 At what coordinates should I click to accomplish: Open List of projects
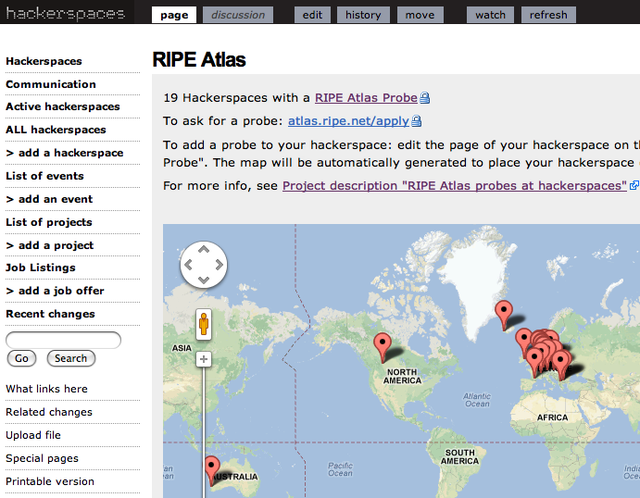pos(49,222)
